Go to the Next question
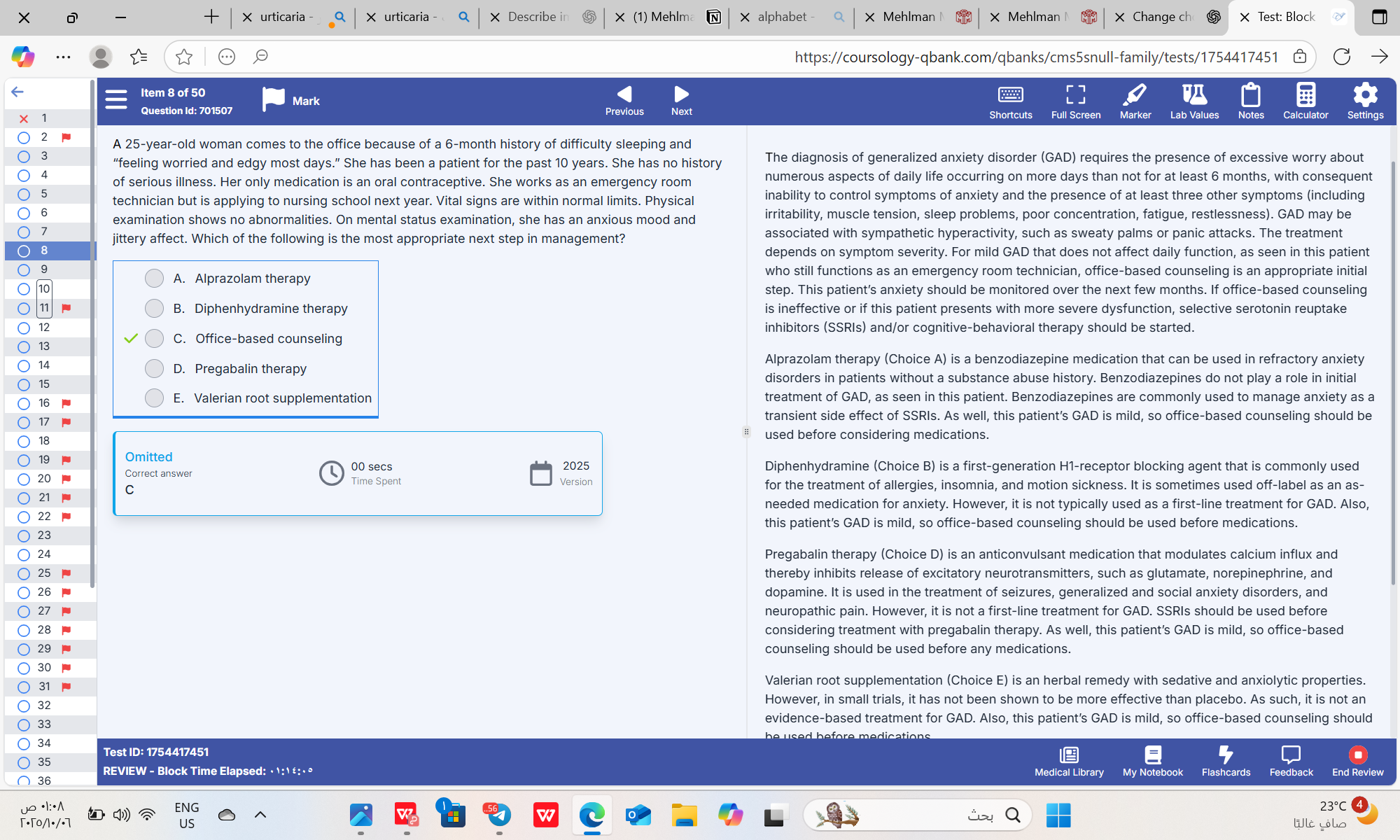 pyautogui.click(x=681, y=101)
